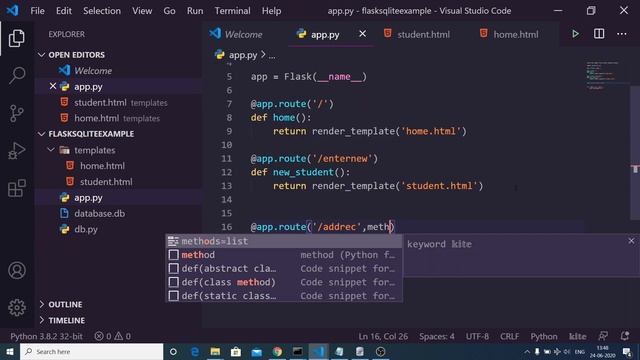Open the feedback icon in status bar
The image size is (640, 360).
[603, 336]
